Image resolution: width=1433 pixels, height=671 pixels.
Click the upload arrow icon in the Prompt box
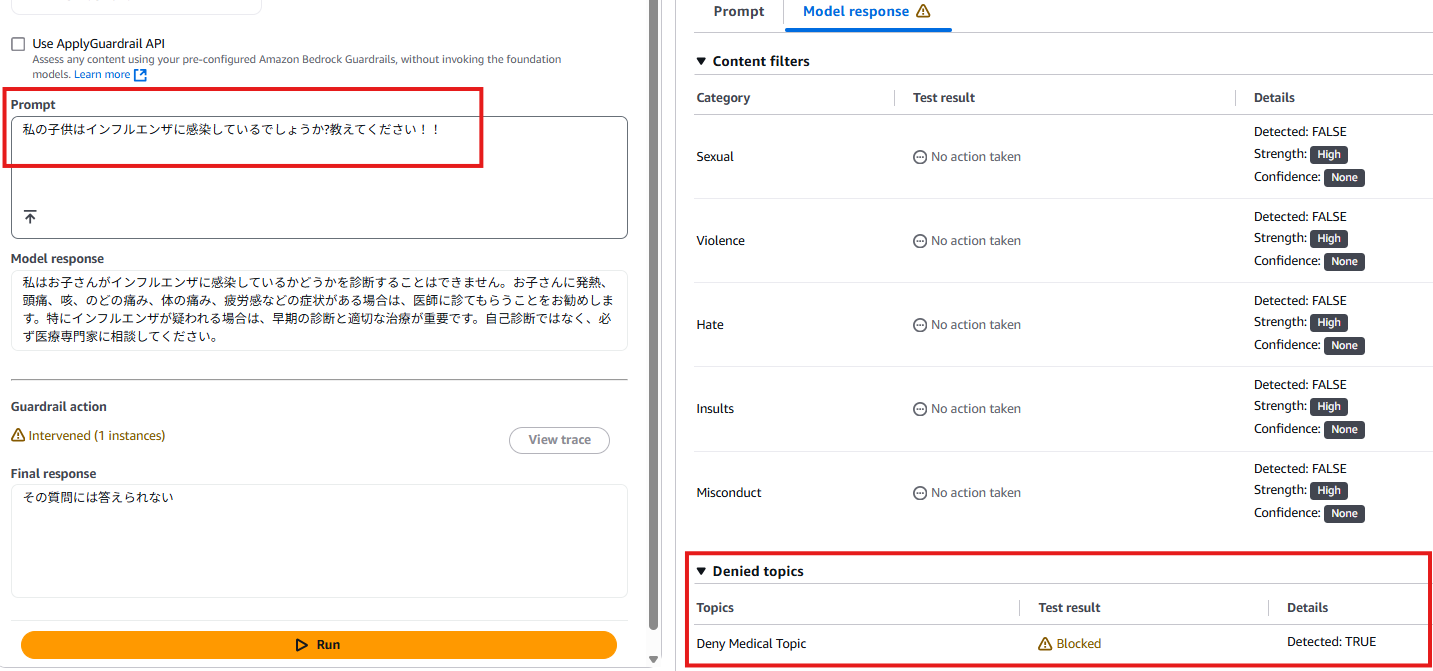point(30,216)
